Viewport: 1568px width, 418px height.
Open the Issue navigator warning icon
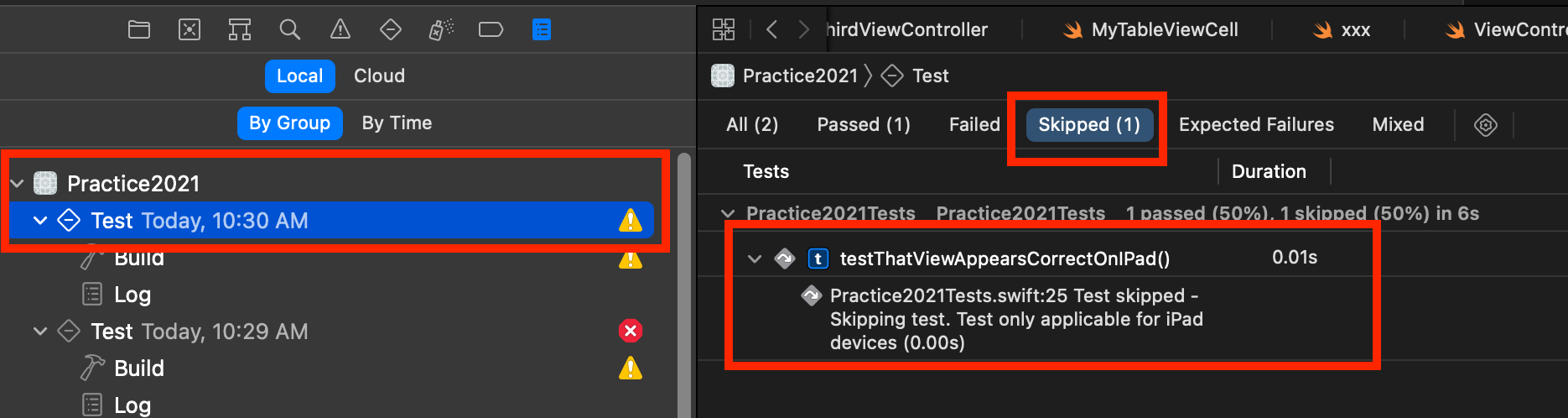click(340, 30)
